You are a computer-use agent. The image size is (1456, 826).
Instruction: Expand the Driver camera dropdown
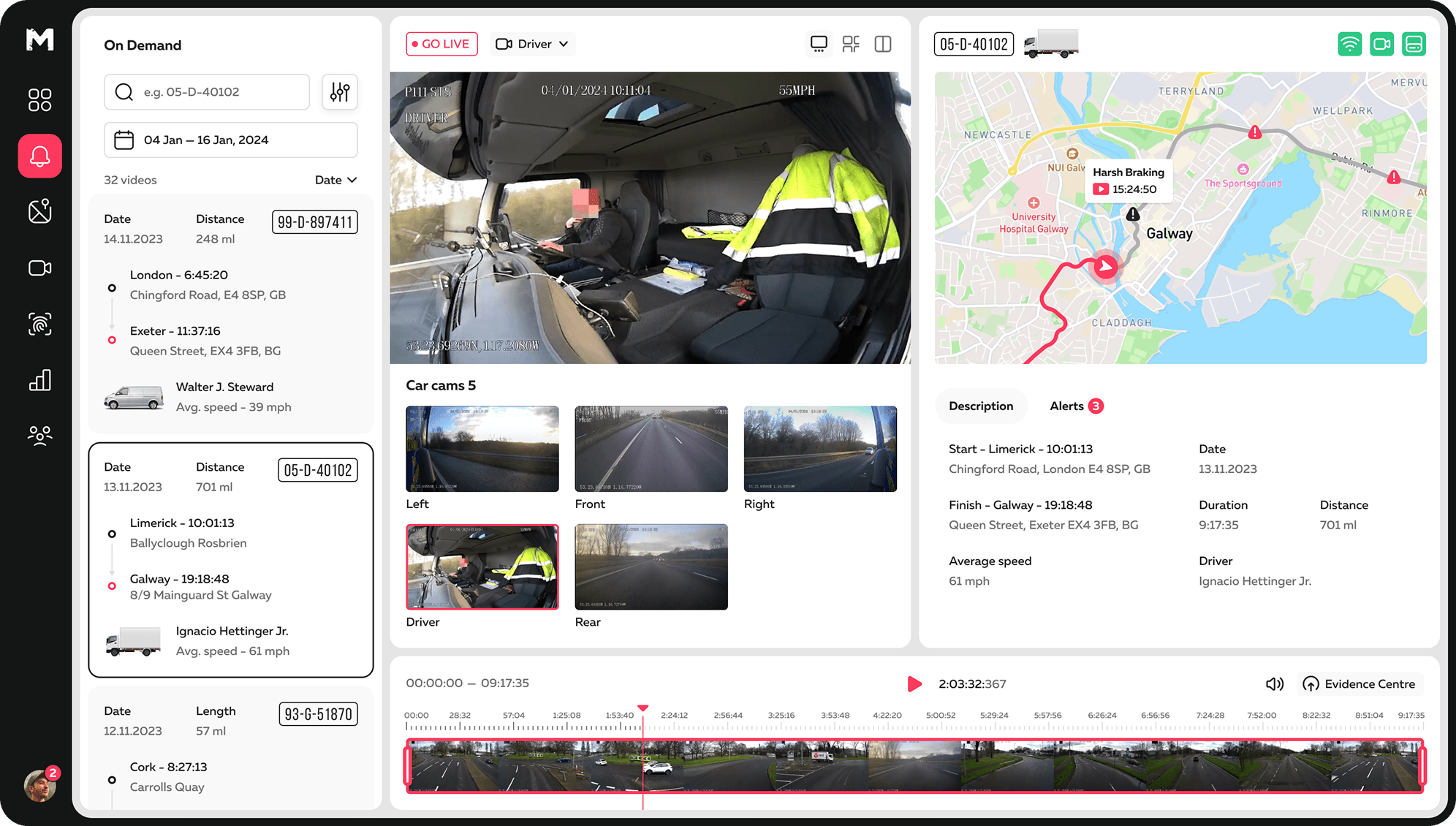click(x=532, y=44)
